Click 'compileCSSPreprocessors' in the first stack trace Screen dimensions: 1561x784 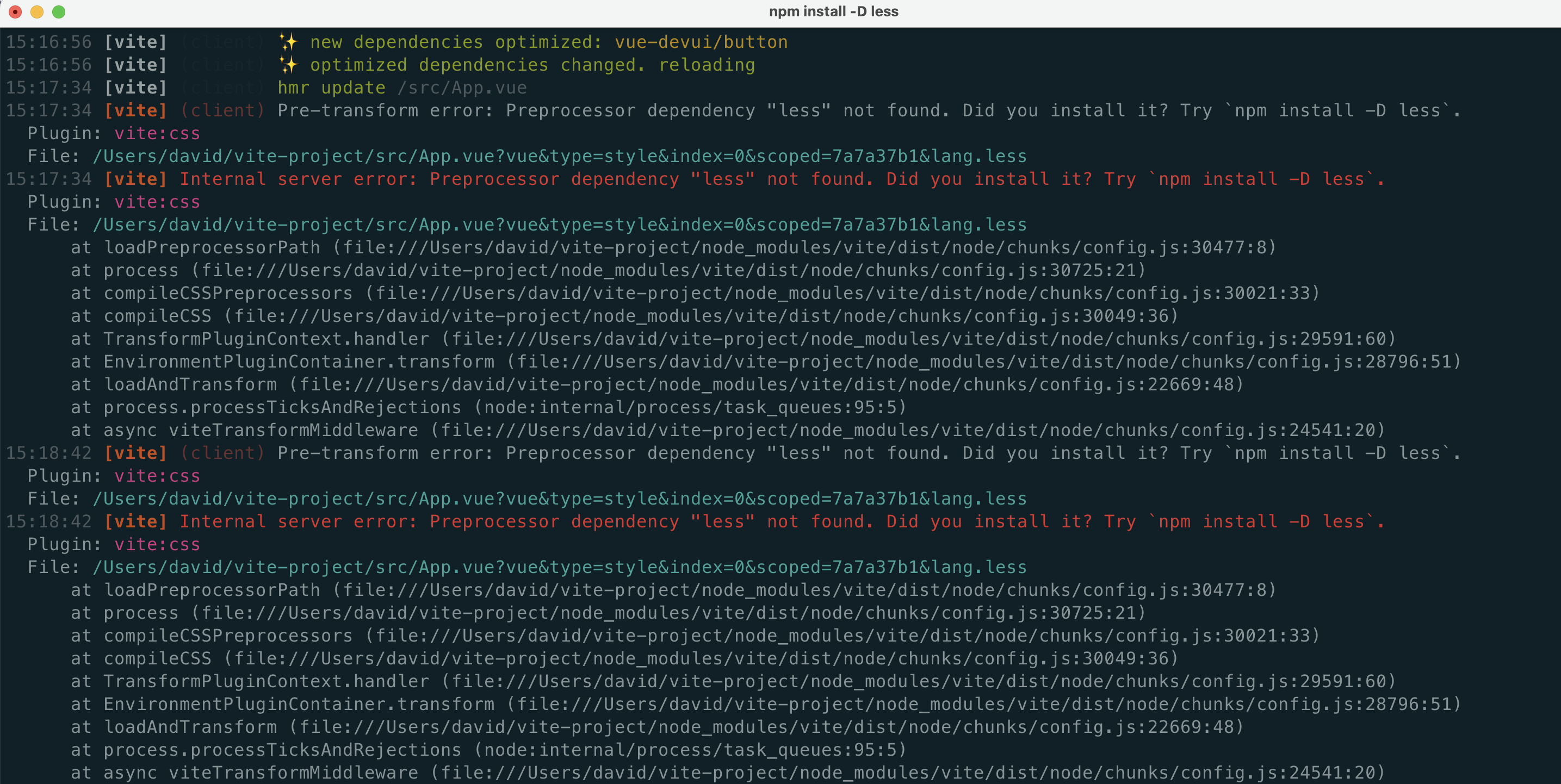point(228,293)
